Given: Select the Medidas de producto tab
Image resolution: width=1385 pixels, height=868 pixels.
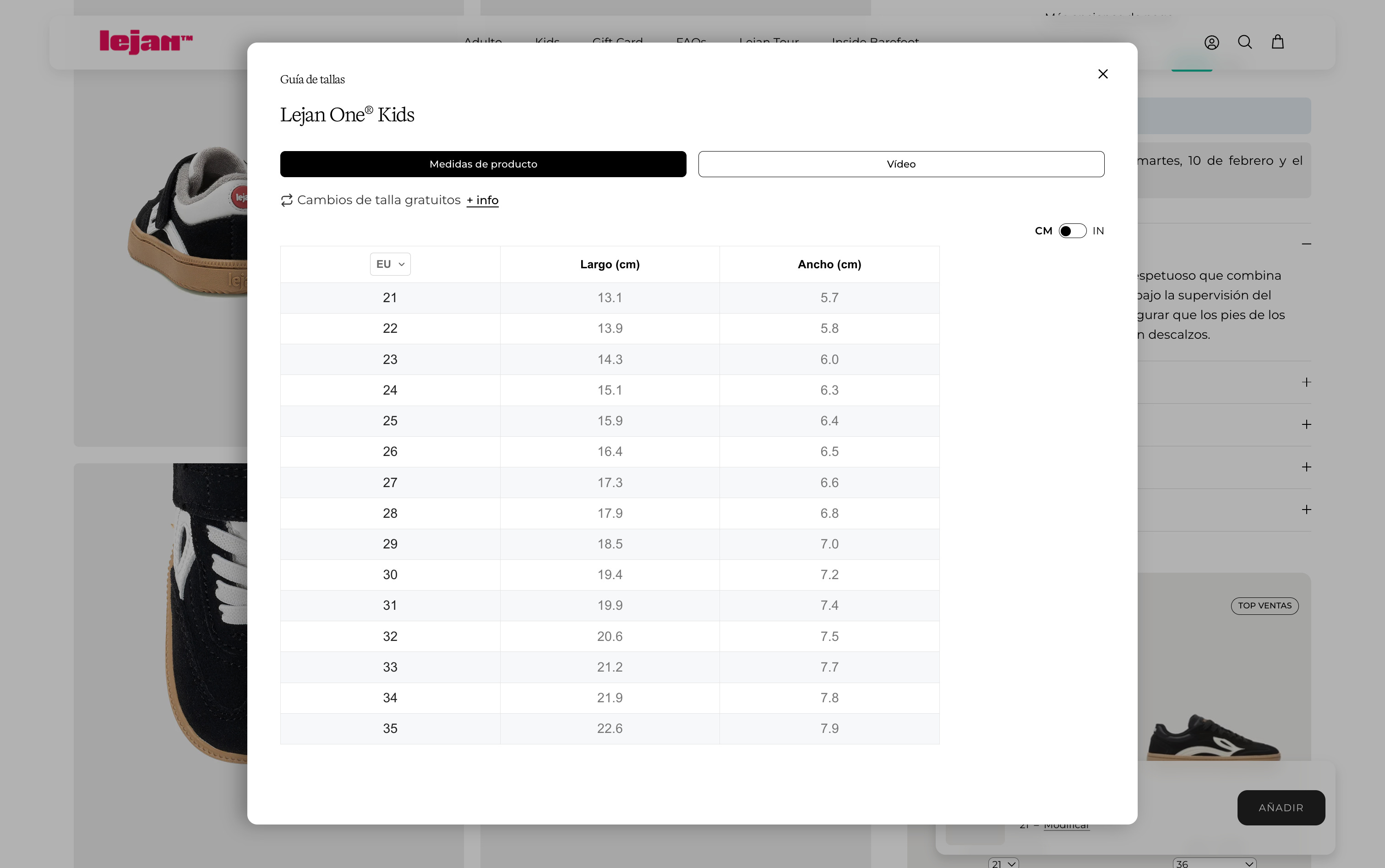Looking at the screenshot, I should coord(483,164).
